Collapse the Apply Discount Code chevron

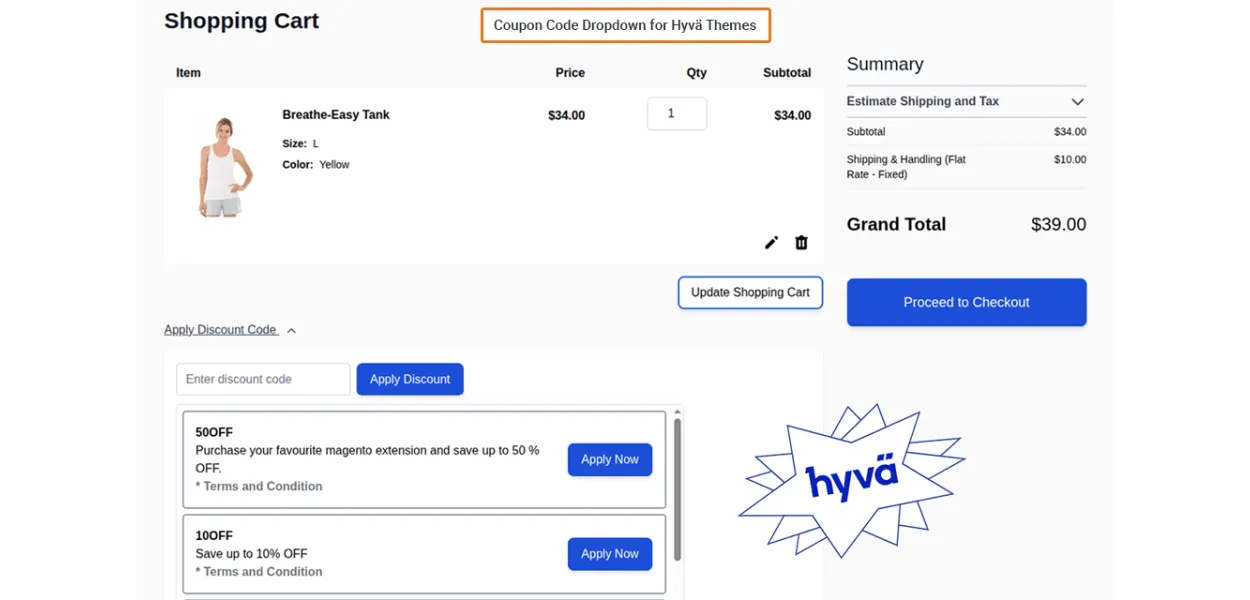click(x=291, y=331)
